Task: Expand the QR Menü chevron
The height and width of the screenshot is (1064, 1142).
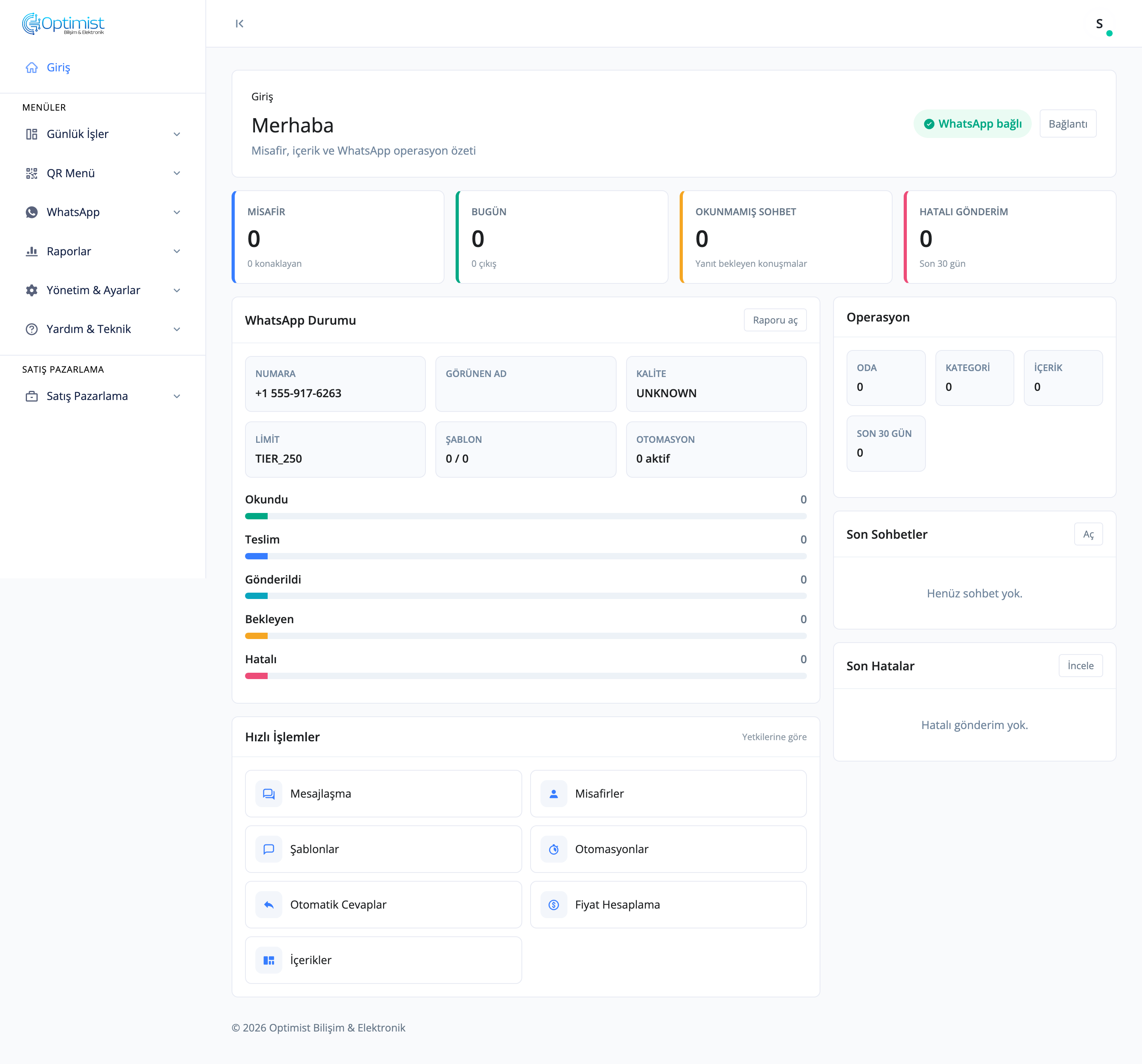Action: [x=177, y=173]
